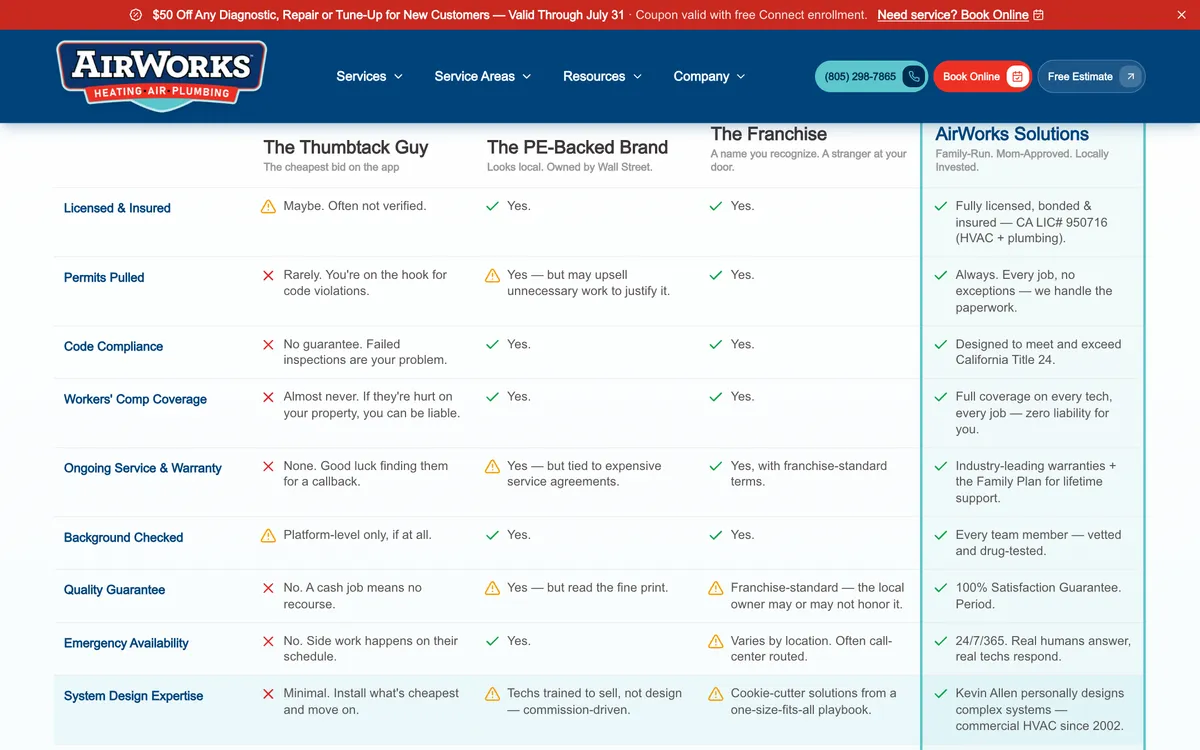The height and width of the screenshot is (750, 1200).
Task: Click the warning icon beside Techs trained to sell
Action: point(492,693)
